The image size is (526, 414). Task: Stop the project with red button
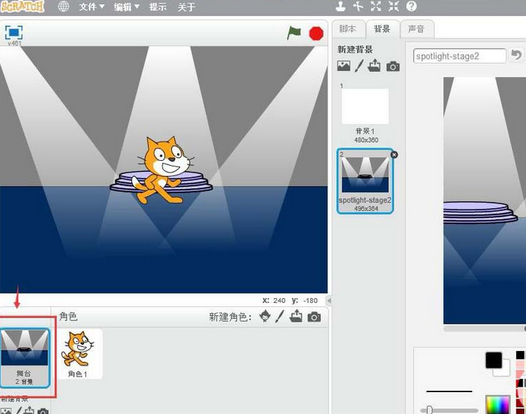click(x=316, y=34)
